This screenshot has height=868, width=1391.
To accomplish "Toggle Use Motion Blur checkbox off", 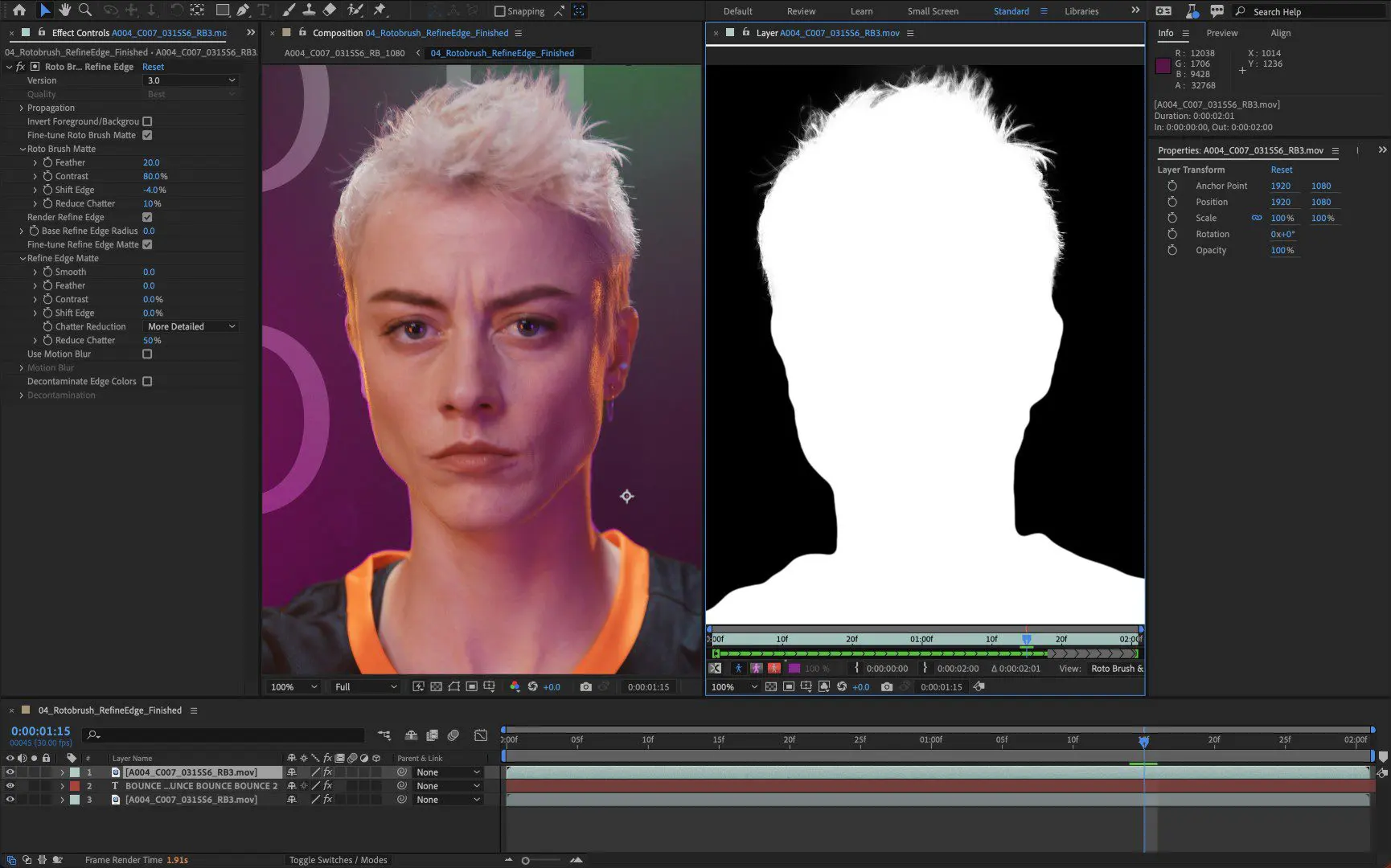I will [147, 354].
